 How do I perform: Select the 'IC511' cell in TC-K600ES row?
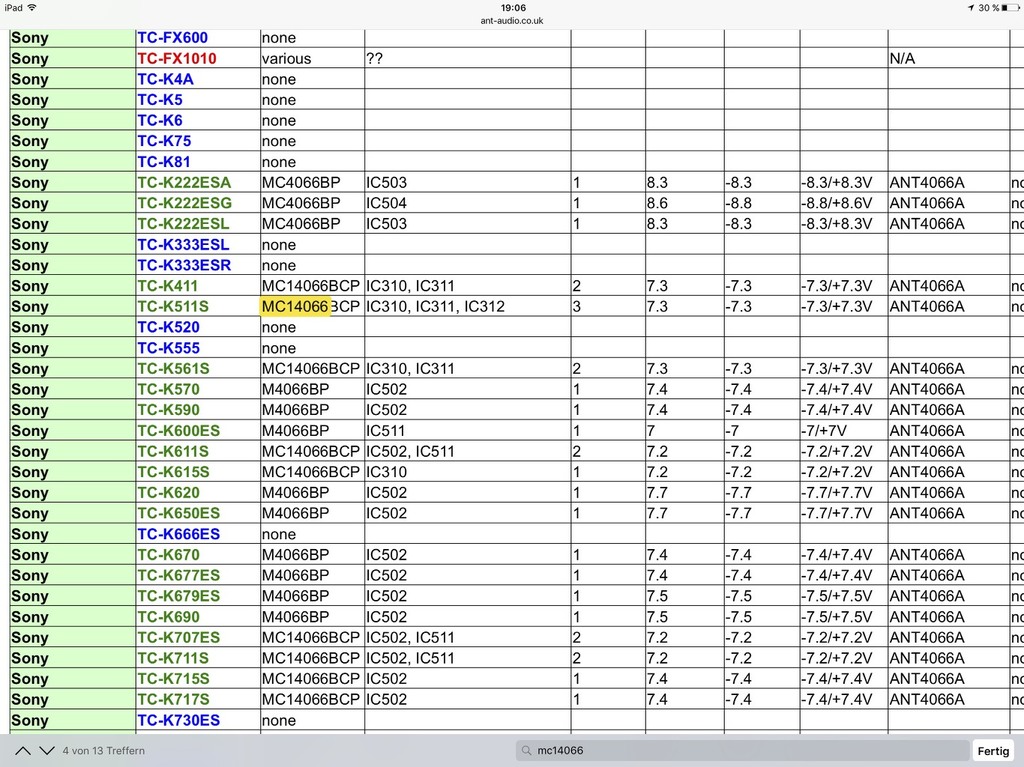[x=468, y=431]
